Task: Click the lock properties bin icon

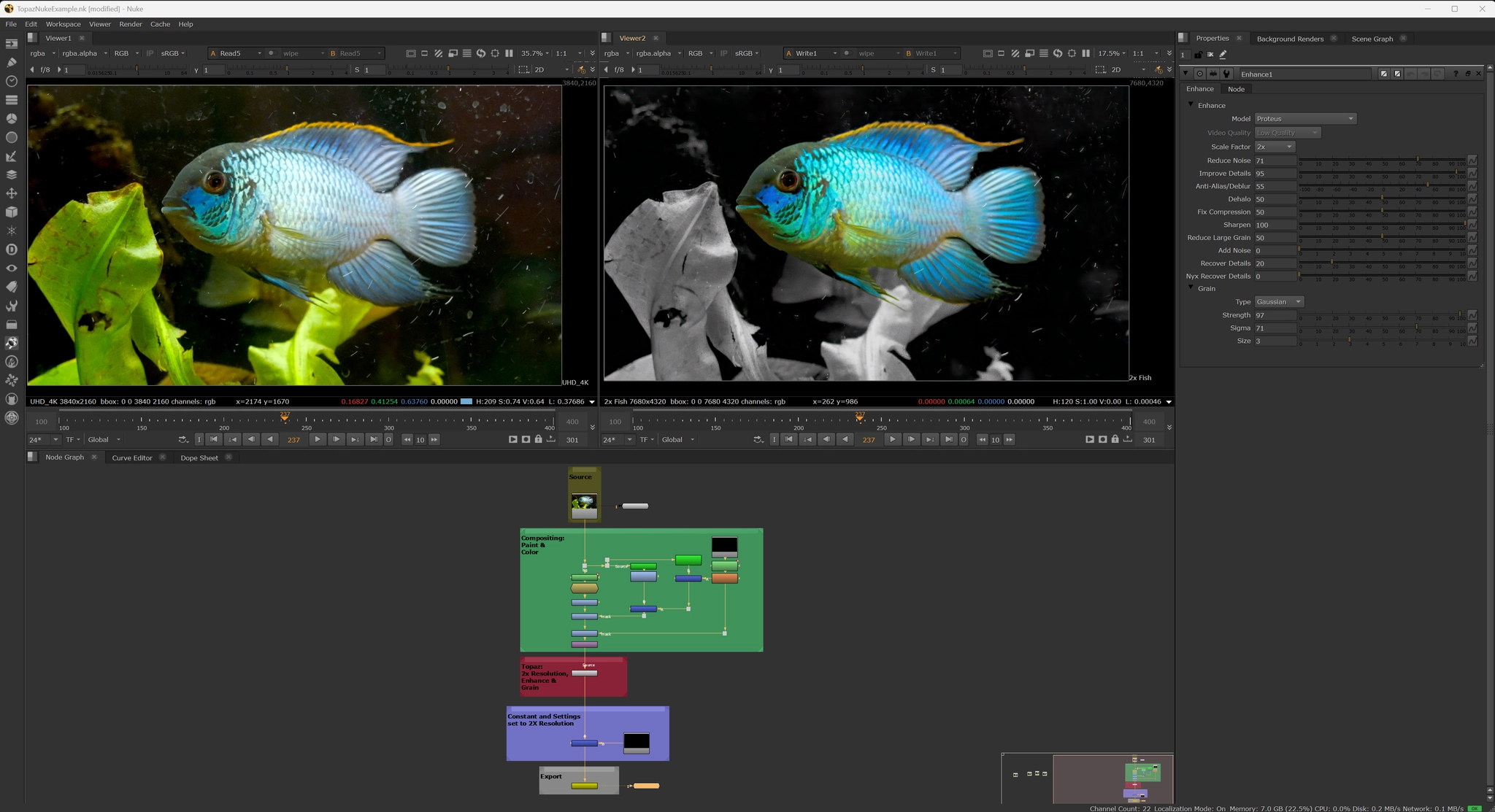Action: pos(1198,55)
